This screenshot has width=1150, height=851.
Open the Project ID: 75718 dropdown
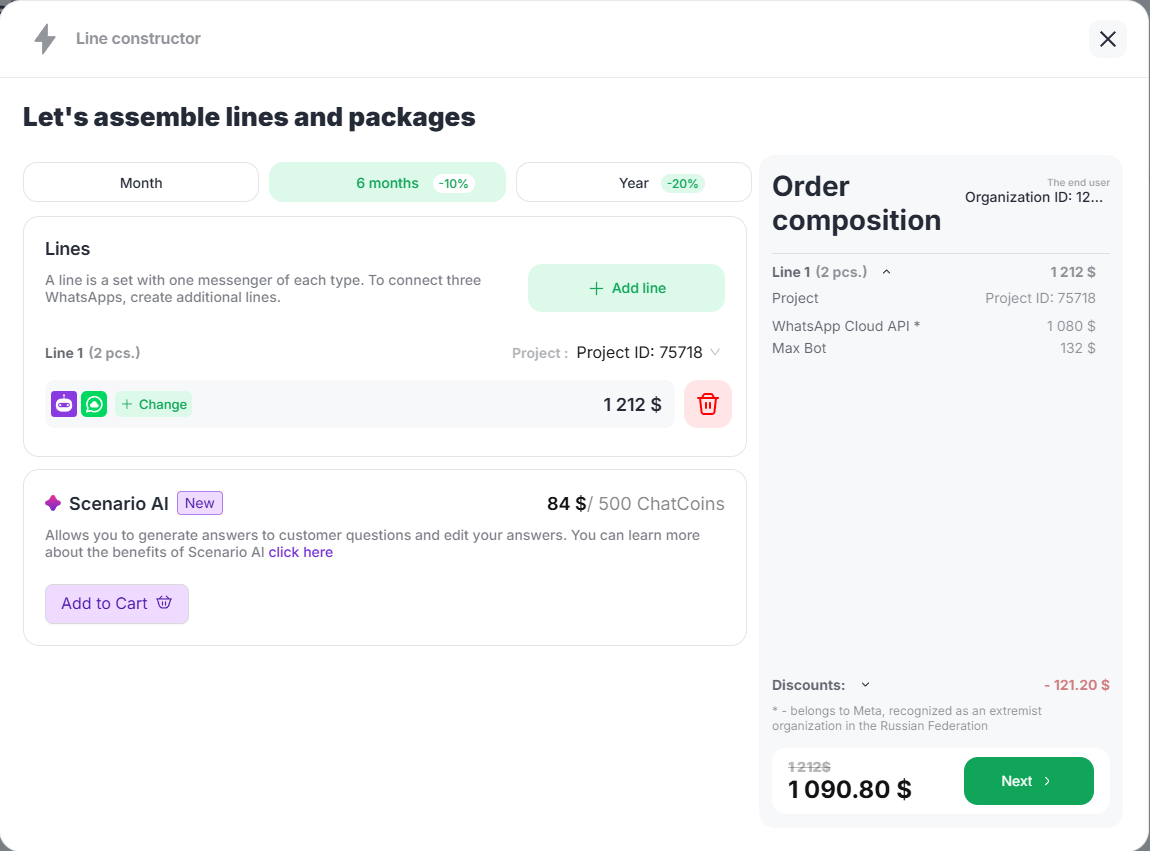click(x=648, y=352)
